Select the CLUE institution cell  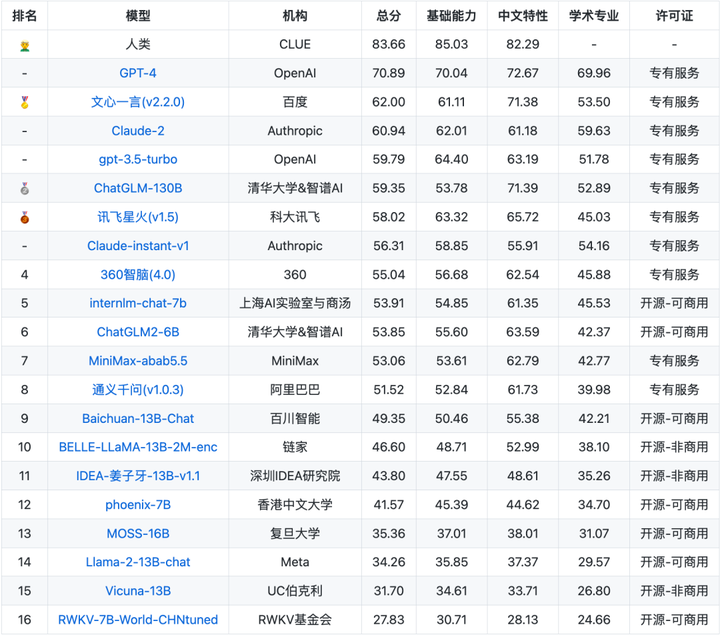point(295,44)
